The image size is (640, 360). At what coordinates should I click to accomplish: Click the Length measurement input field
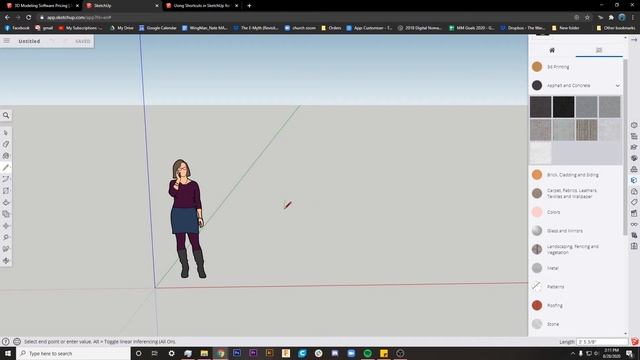tap(602, 342)
